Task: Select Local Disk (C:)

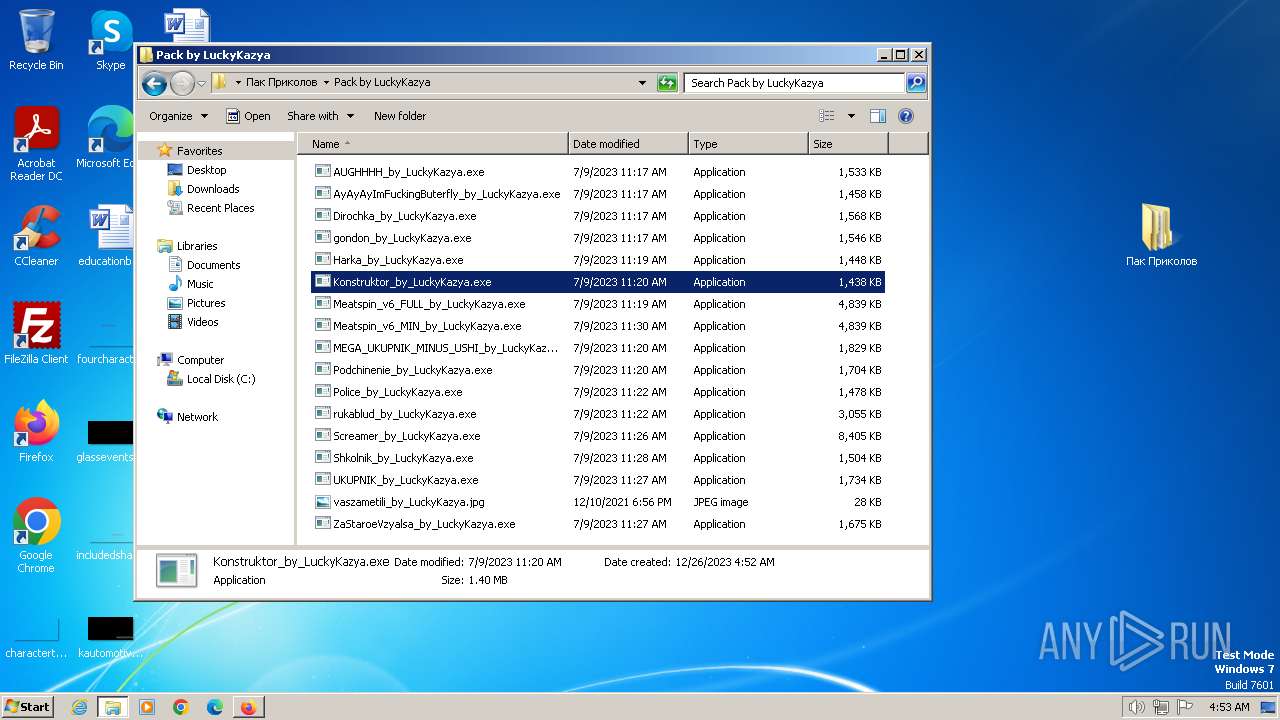Action: click(x=221, y=379)
